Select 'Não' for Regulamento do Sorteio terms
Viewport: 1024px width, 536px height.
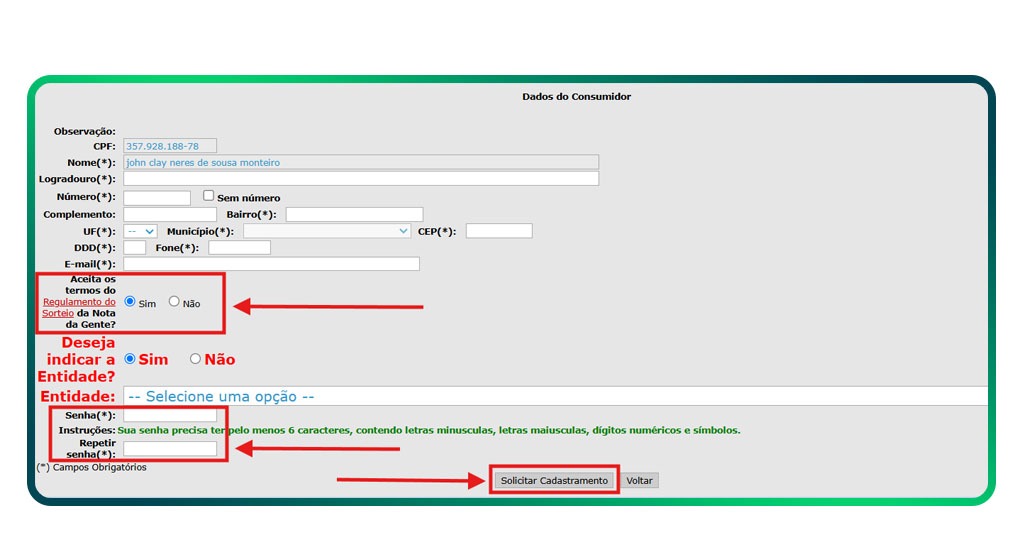click(174, 301)
